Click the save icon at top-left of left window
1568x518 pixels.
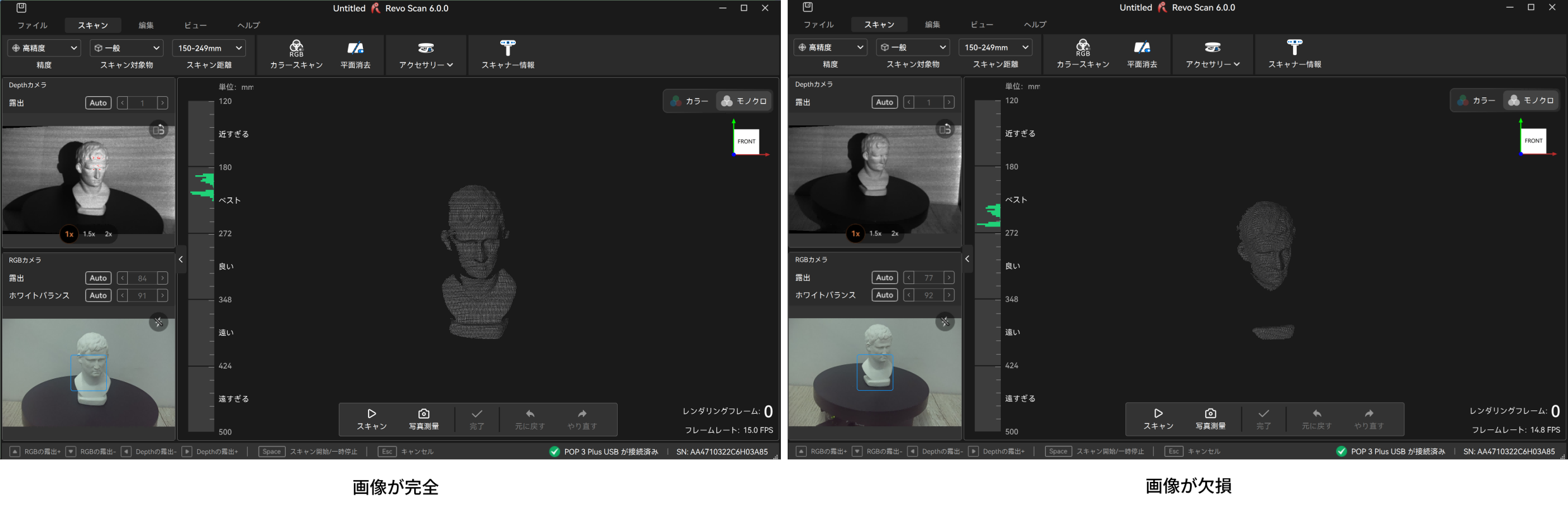21,8
